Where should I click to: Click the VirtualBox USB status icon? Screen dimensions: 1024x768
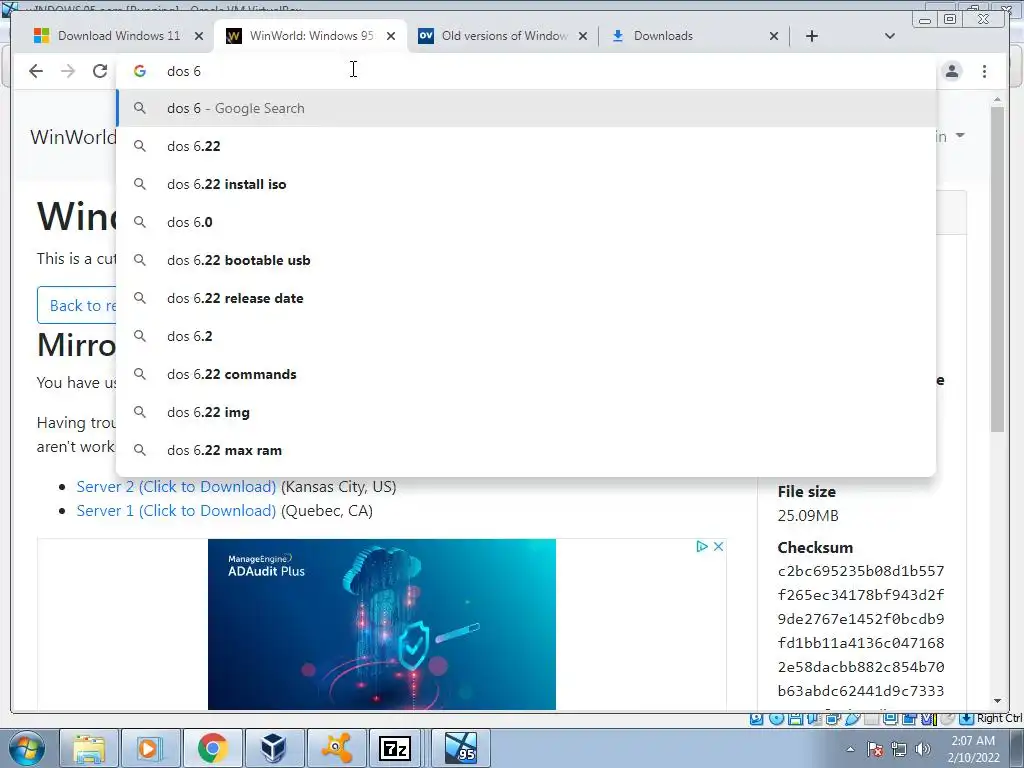pyautogui.click(x=852, y=718)
